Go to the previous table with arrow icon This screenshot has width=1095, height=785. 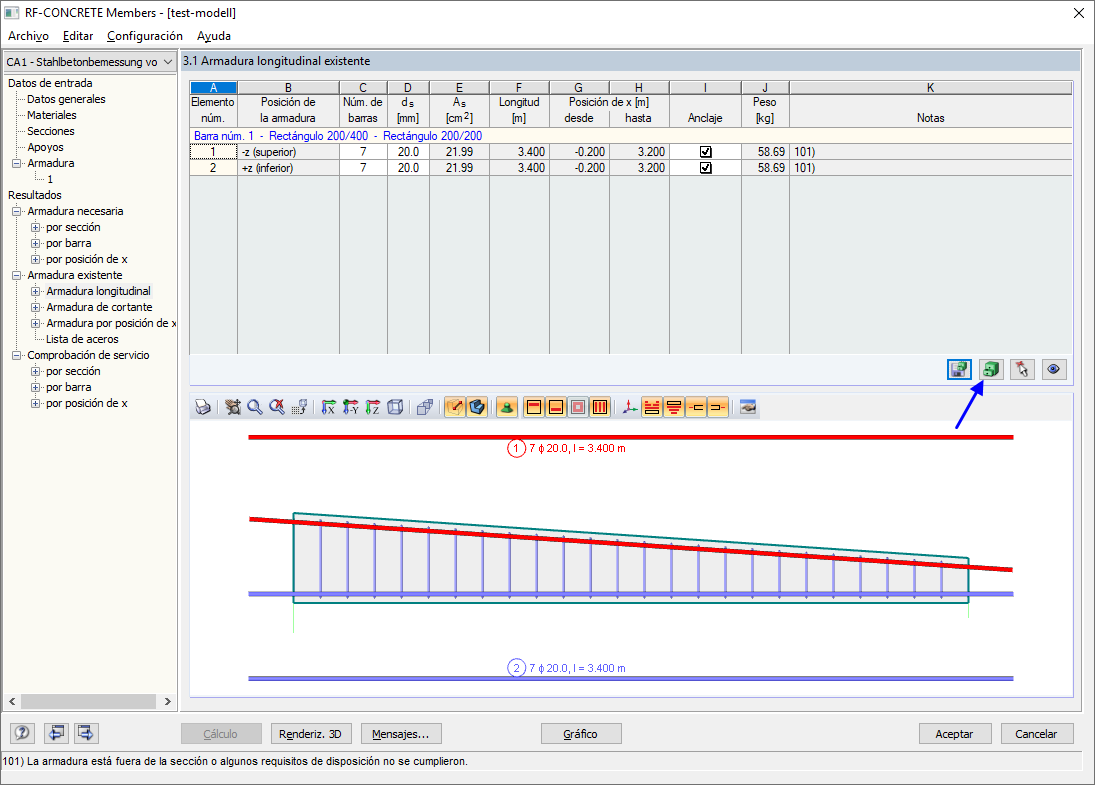tap(57, 733)
